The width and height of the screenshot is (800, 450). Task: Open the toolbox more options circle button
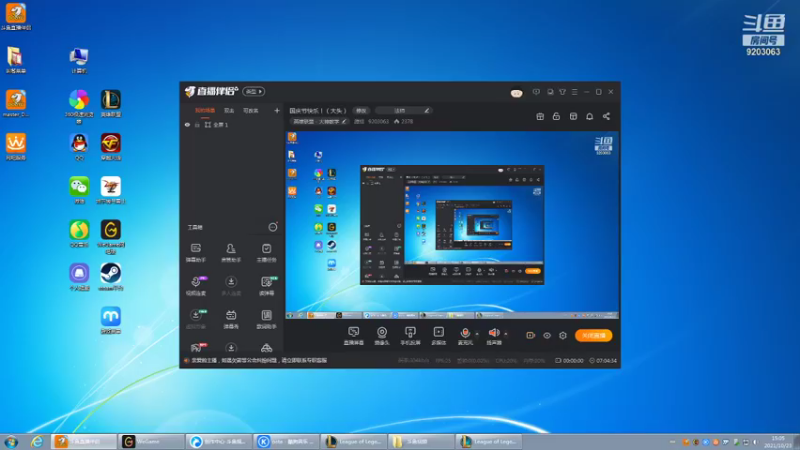tap(273, 227)
